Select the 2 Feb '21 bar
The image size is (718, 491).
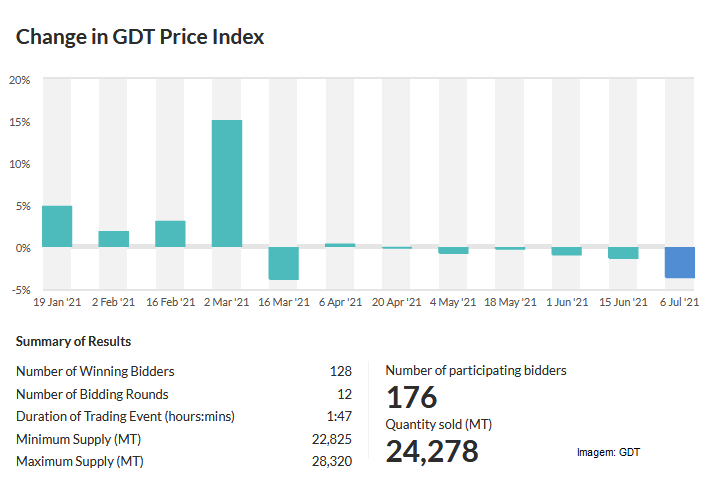coord(114,239)
